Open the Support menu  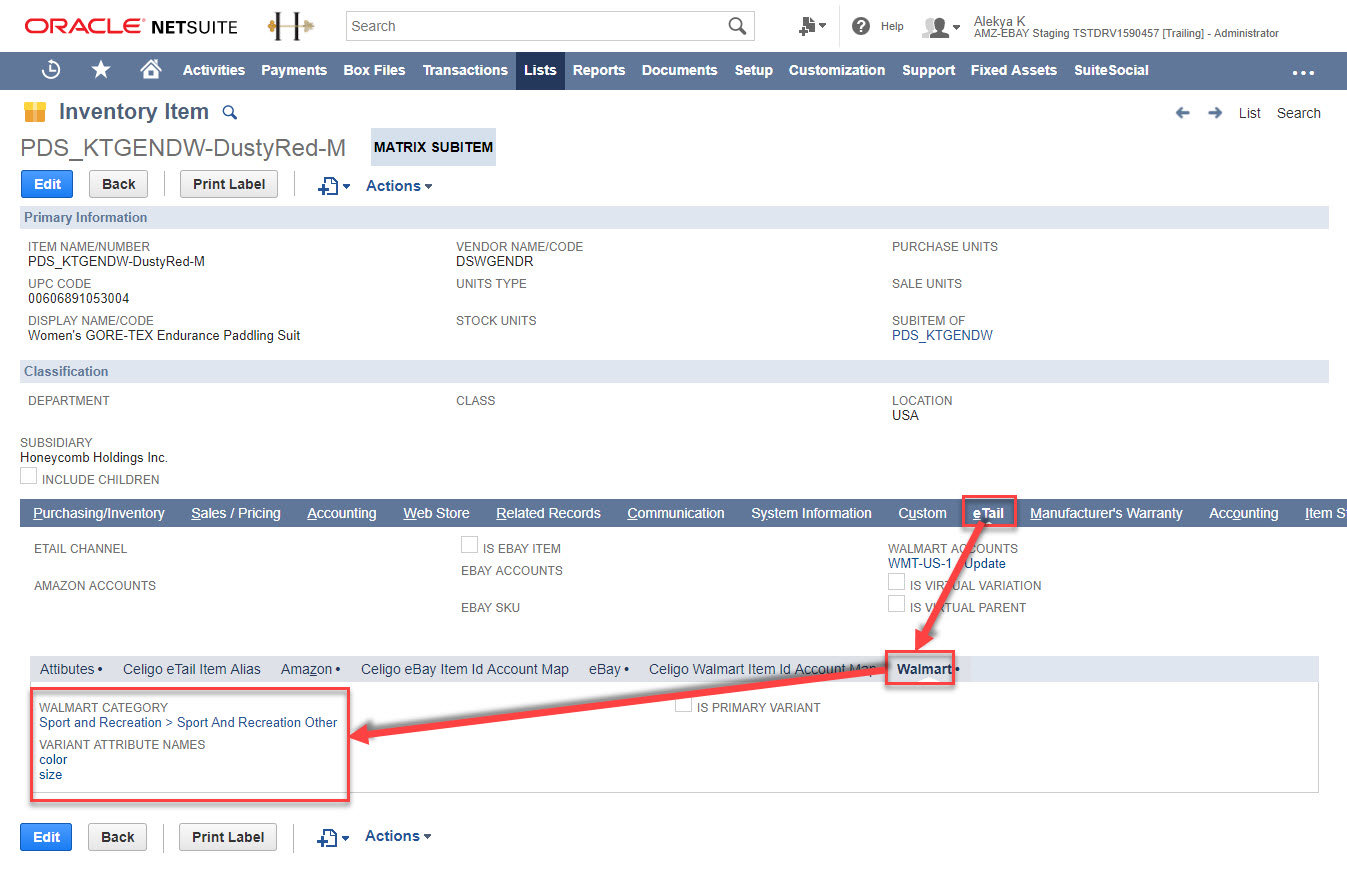click(x=928, y=70)
